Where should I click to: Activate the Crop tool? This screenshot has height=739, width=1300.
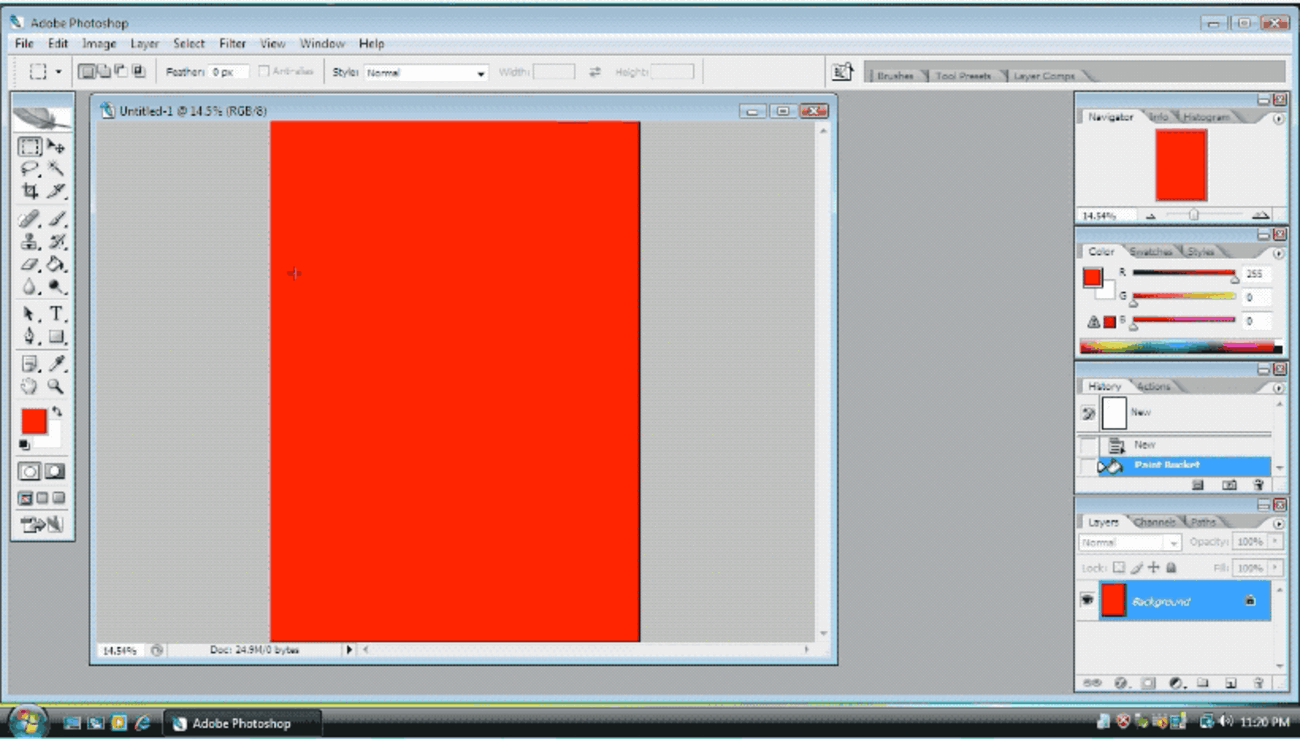point(31,191)
